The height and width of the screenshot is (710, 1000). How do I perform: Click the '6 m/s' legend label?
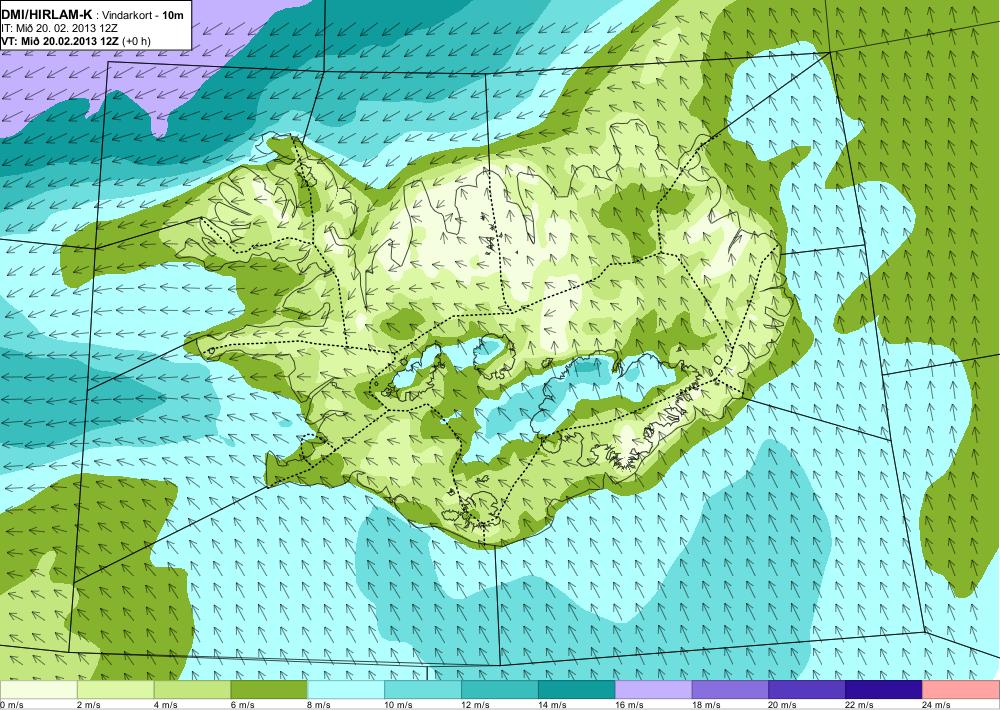[x=242, y=705]
